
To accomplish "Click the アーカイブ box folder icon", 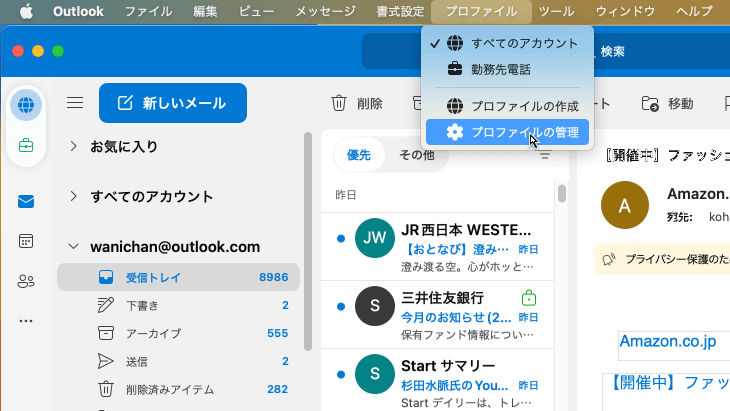I will point(106,333).
